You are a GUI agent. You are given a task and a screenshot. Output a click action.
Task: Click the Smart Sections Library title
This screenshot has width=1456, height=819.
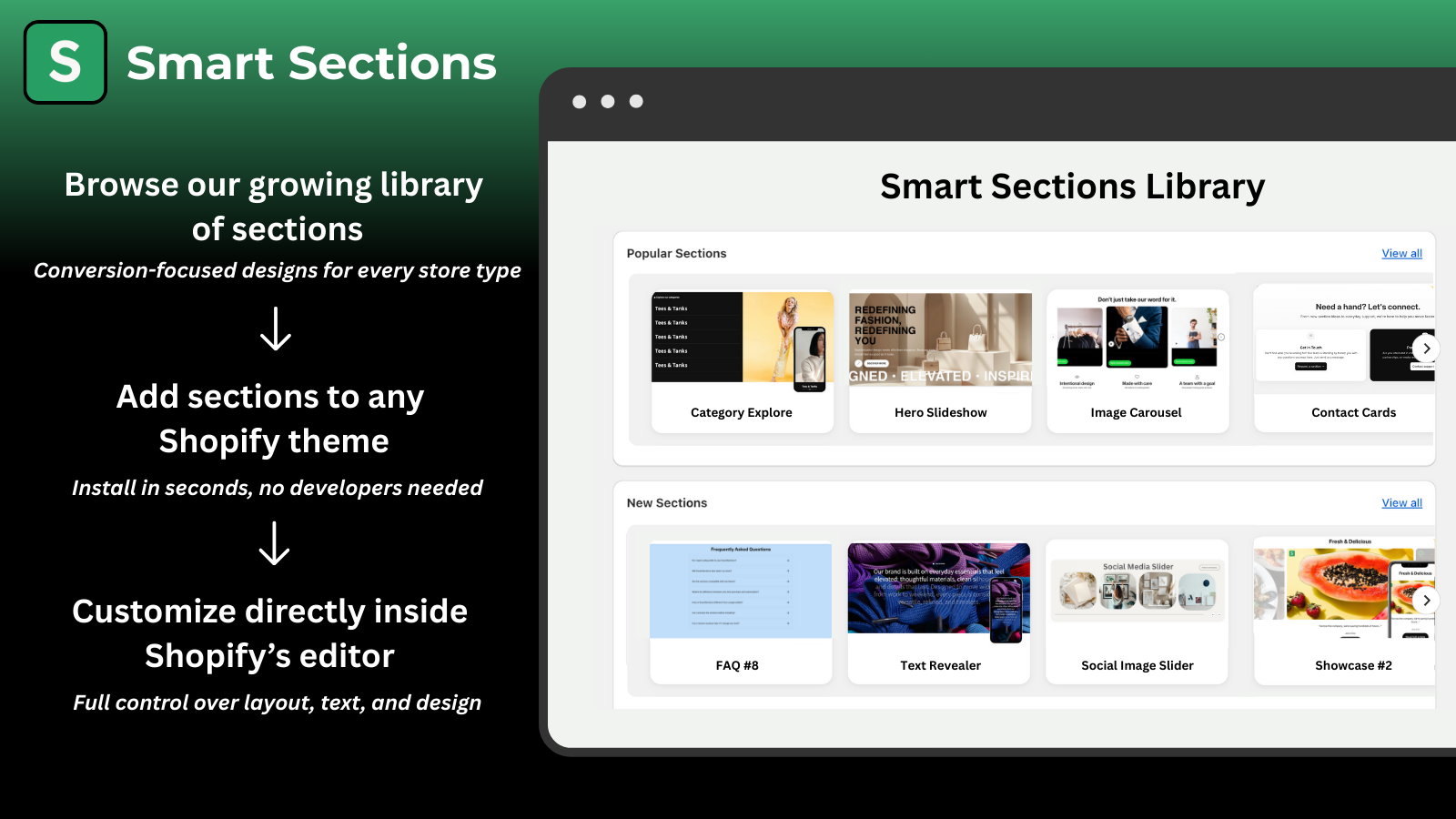tap(1073, 187)
